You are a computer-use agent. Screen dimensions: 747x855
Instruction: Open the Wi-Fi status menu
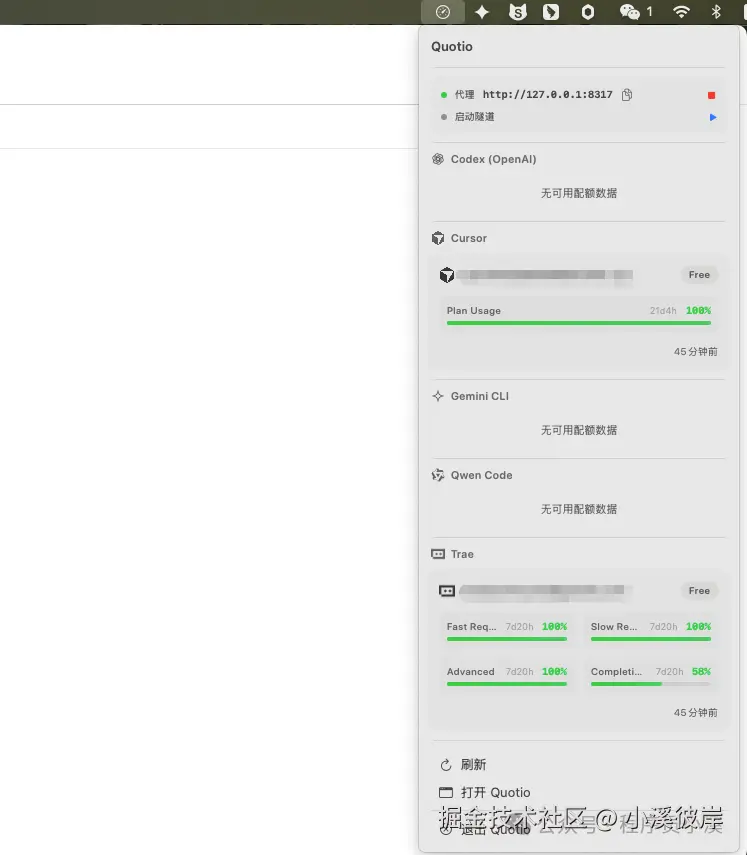coord(681,12)
